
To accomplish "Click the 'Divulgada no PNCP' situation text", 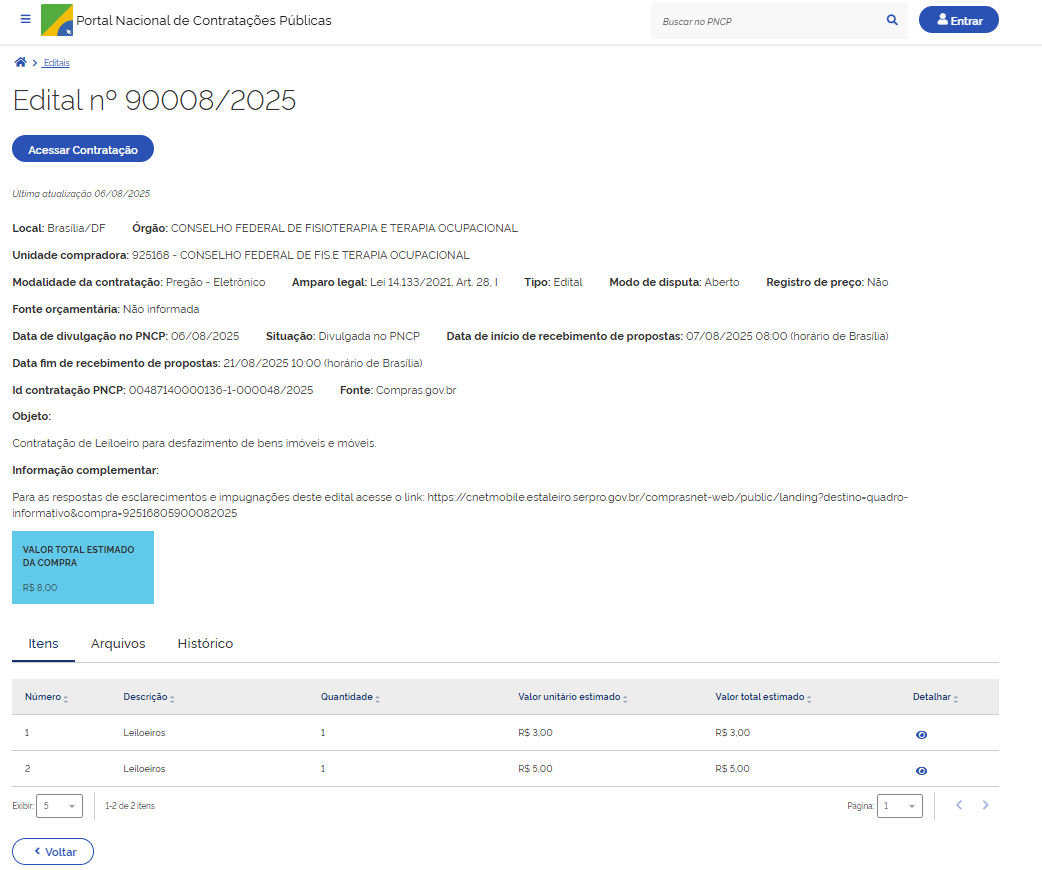I will (369, 336).
